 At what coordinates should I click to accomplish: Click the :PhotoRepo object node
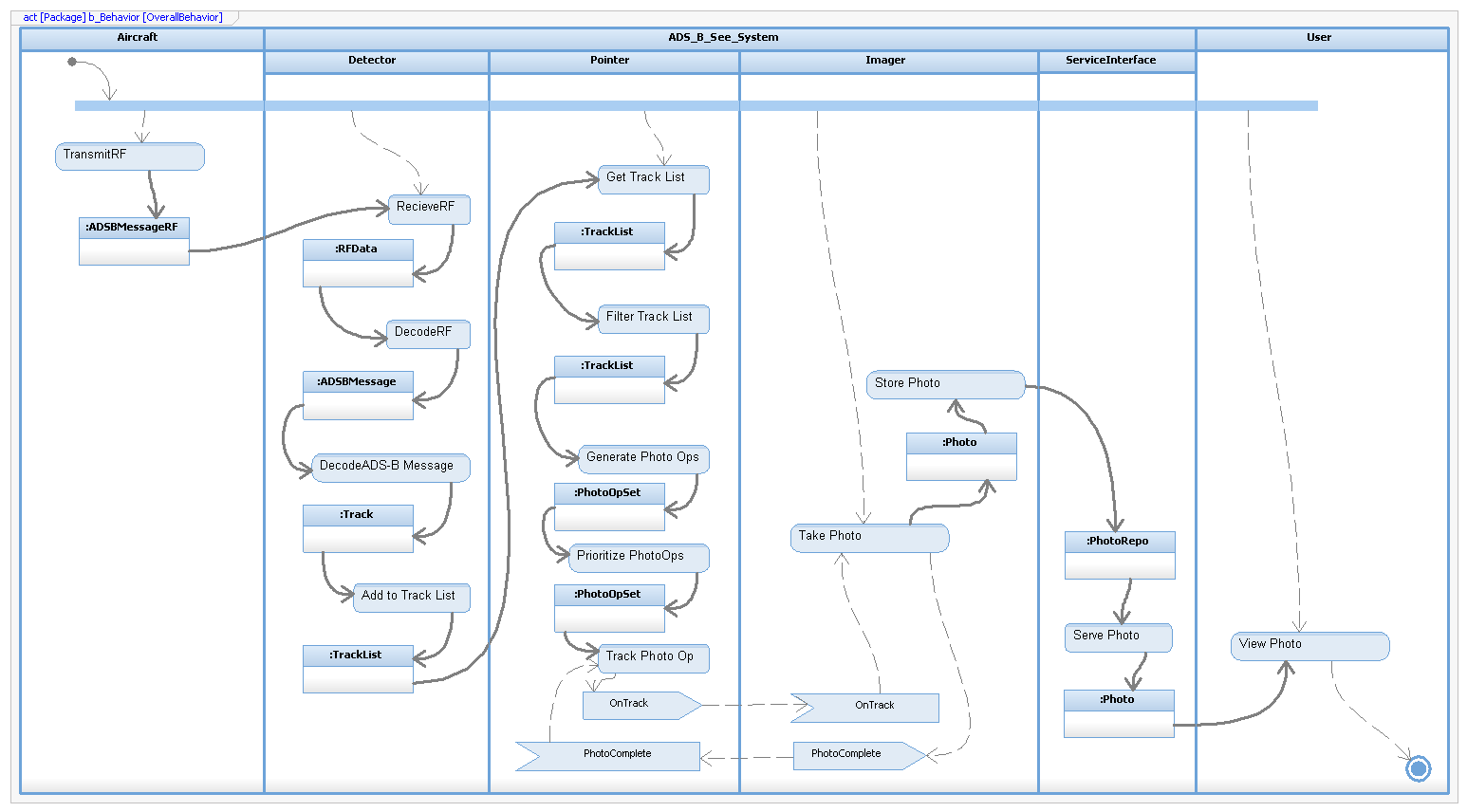click(1120, 554)
